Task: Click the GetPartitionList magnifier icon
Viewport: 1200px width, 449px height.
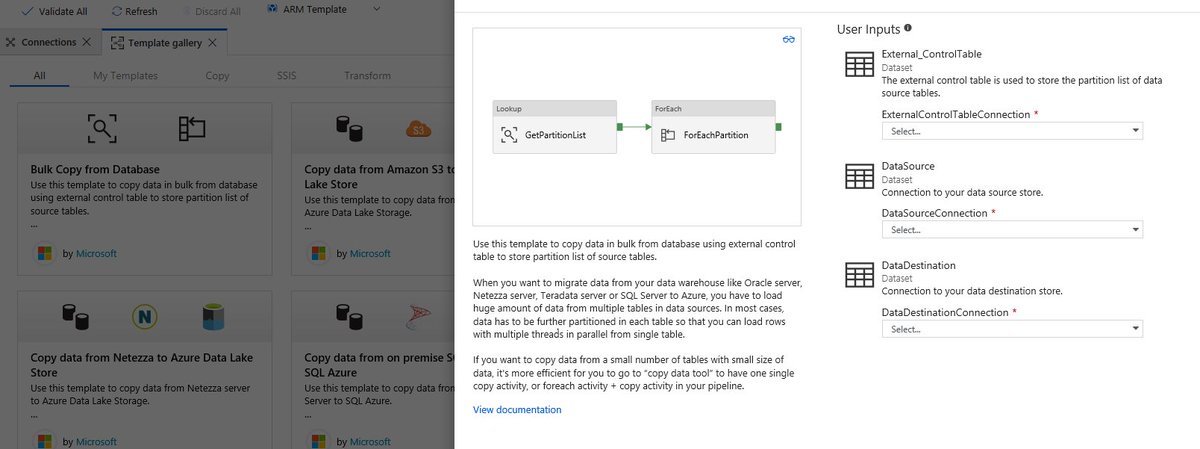Action: pyautogui.click(x=509, y=134)
